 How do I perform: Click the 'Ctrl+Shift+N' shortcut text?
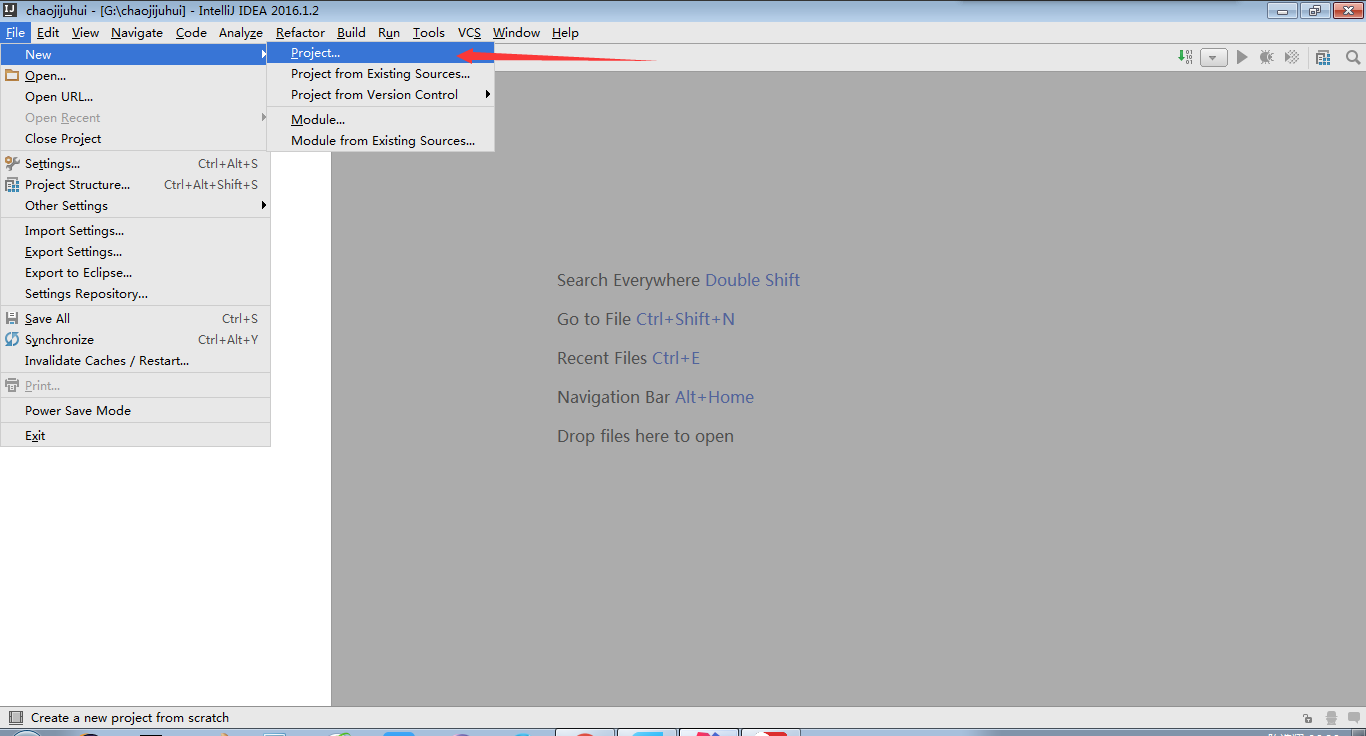tap(685, 319)
